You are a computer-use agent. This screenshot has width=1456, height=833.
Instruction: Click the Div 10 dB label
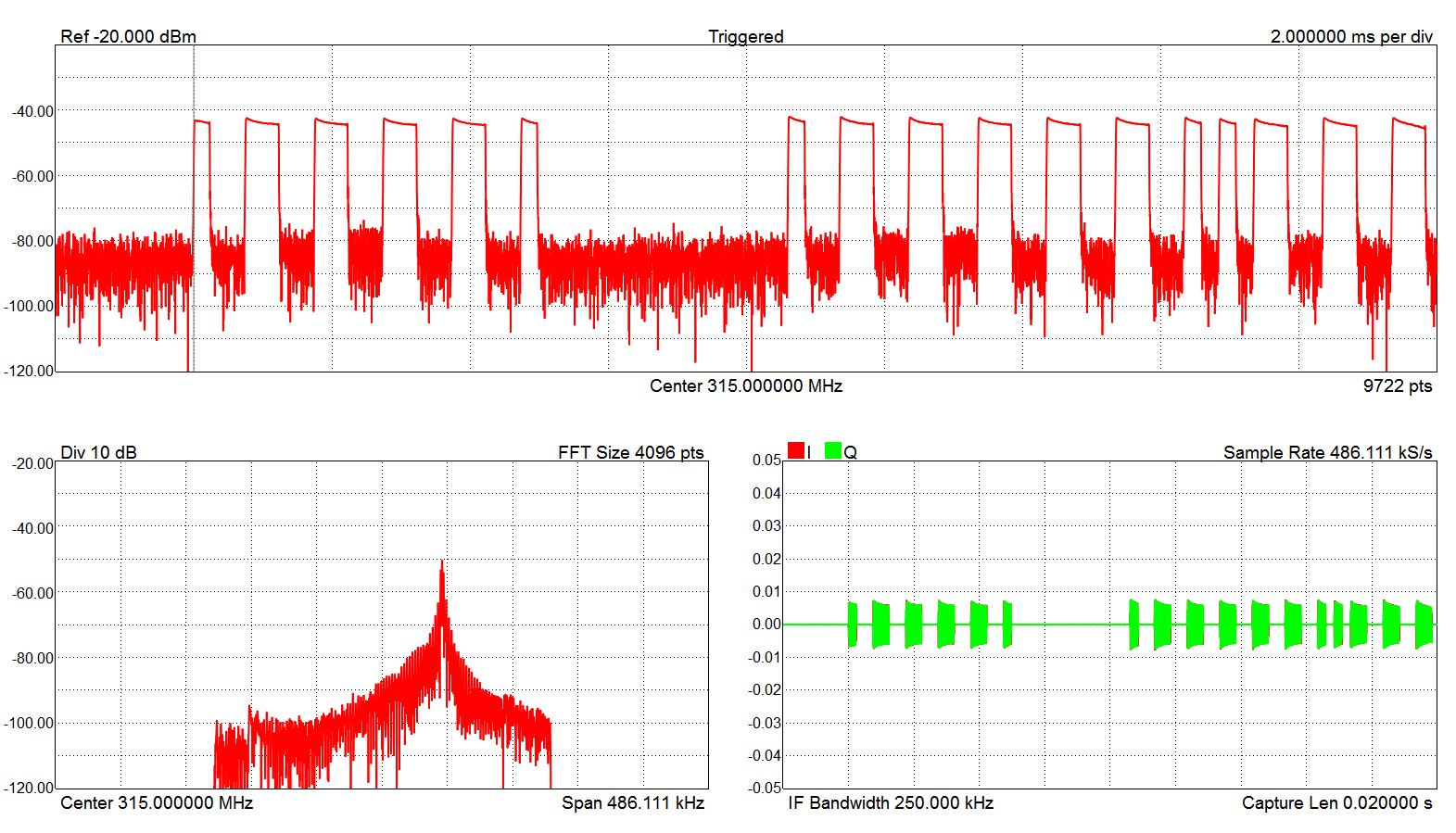click(98, 452)
